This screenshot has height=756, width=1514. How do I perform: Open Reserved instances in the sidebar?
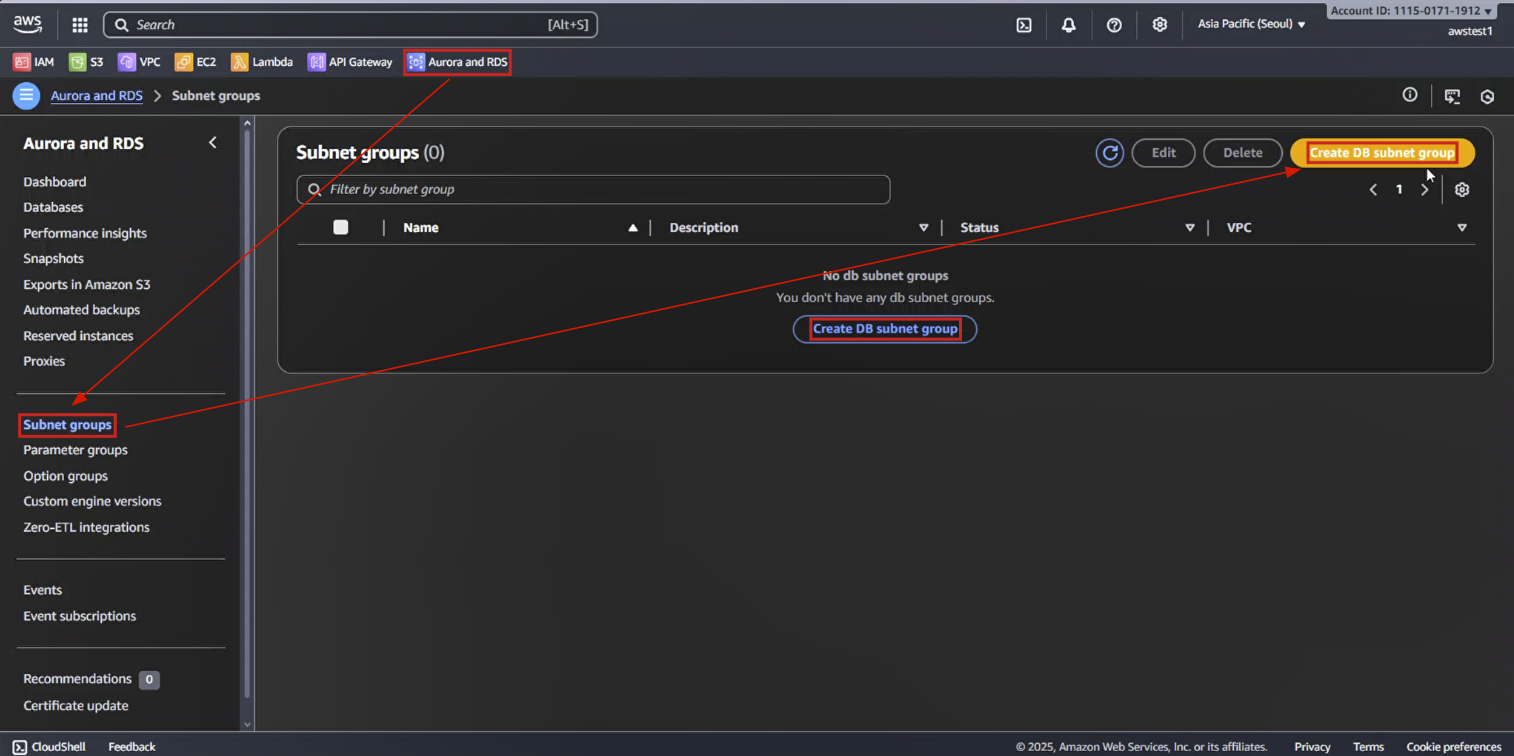click(x=78, y=336)
